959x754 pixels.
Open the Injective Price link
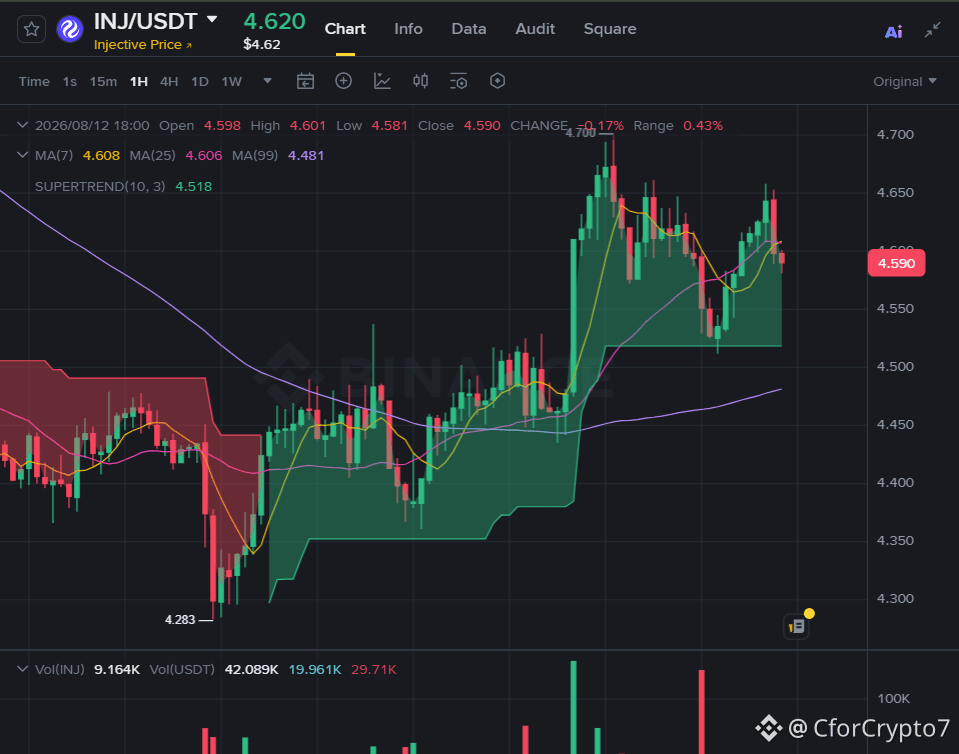click(143, 45)
